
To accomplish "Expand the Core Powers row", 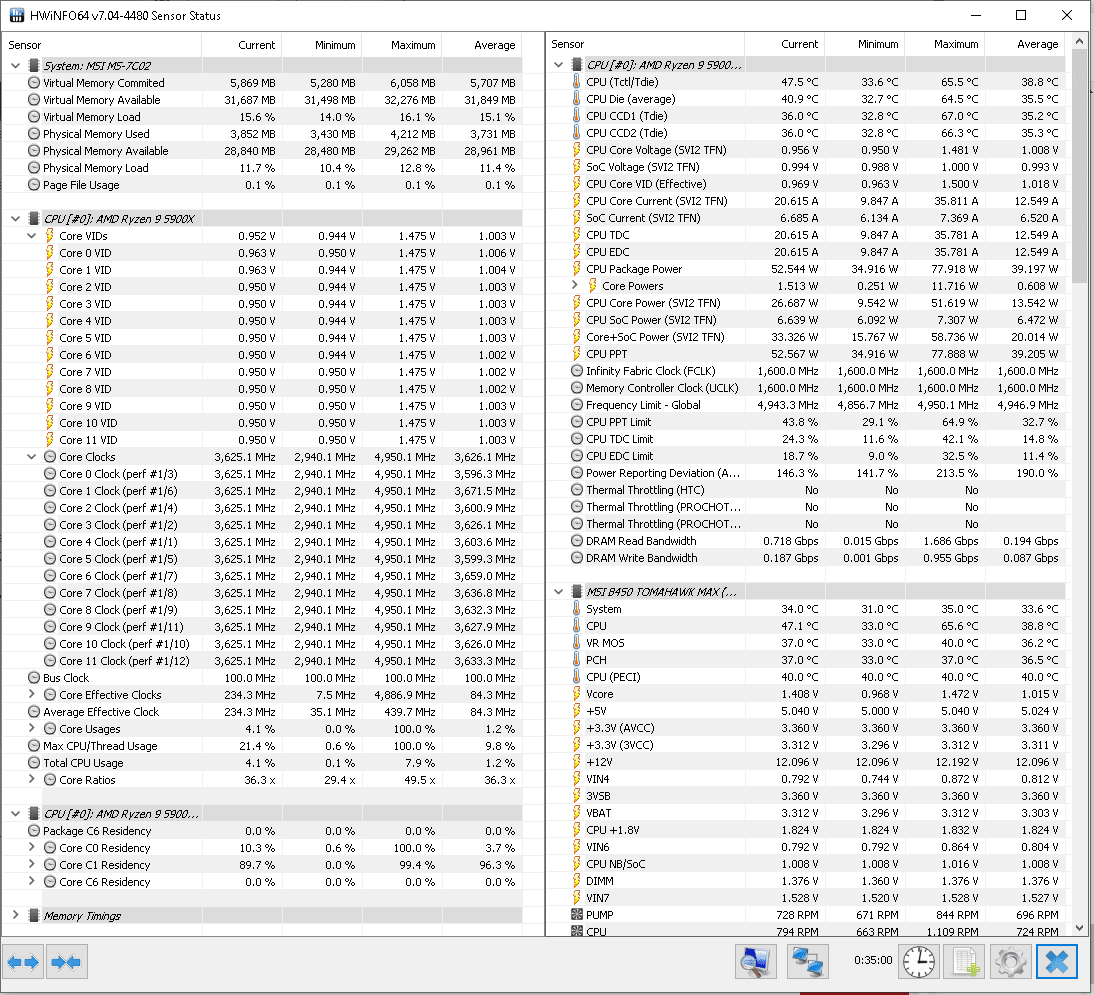I will (x=575, y=285).
